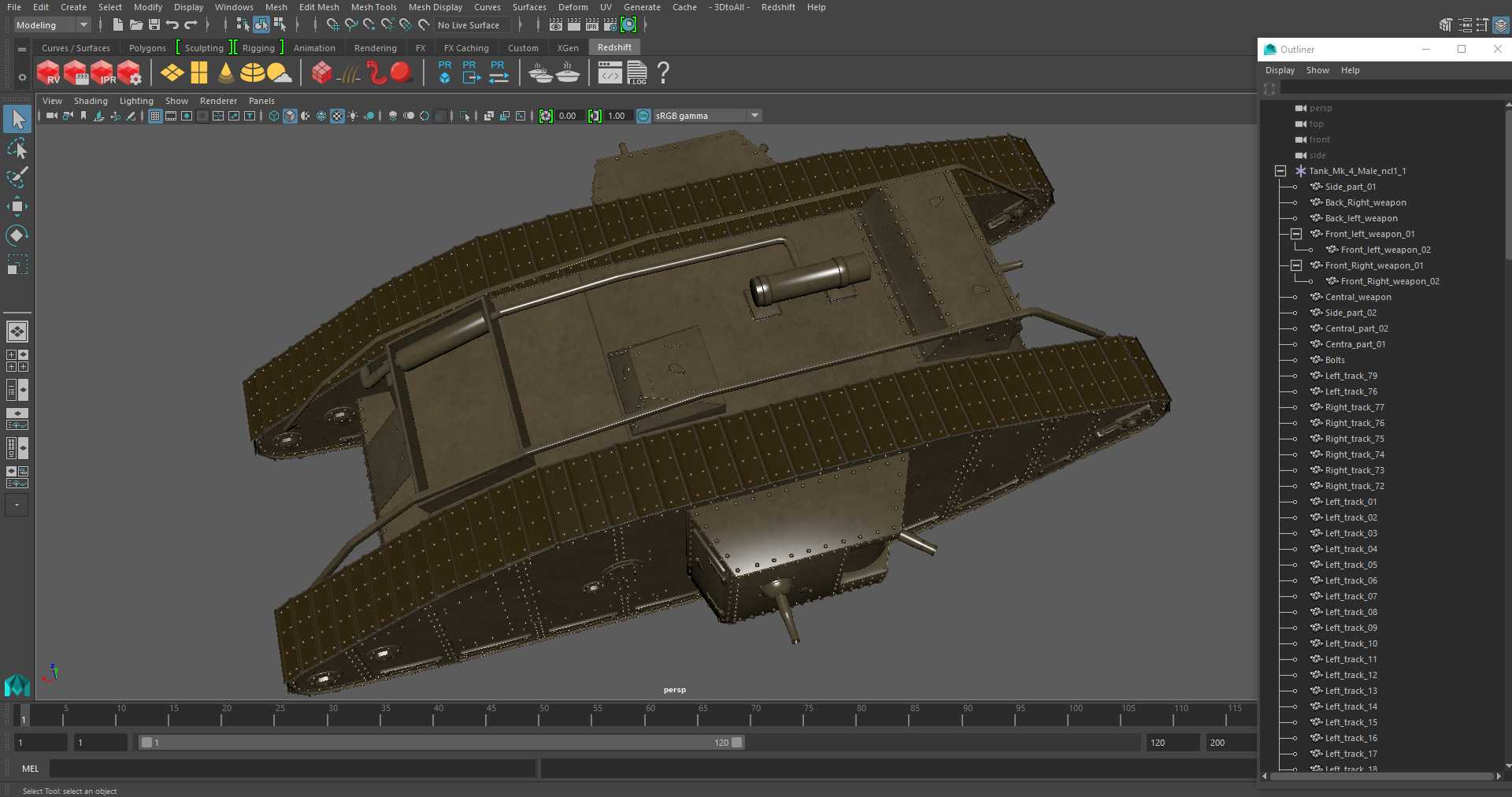Open the Modeling menu set dropdown
1512x797 pixels.
[x=52, y=25]
